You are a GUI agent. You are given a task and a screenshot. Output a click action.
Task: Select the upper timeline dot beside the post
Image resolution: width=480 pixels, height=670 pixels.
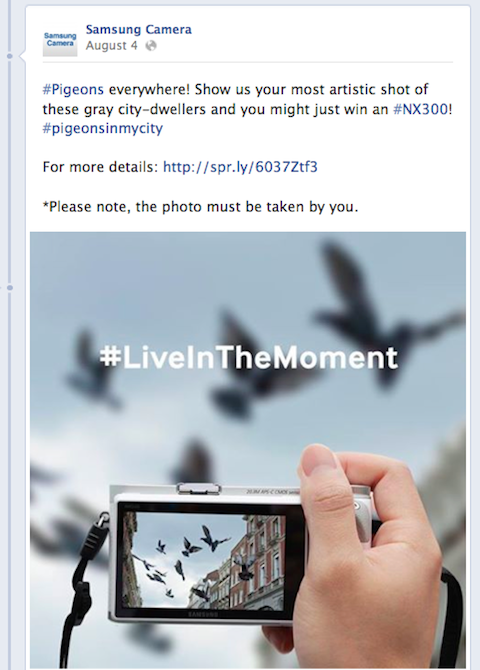pyautogui.click(x=10, y=56)
